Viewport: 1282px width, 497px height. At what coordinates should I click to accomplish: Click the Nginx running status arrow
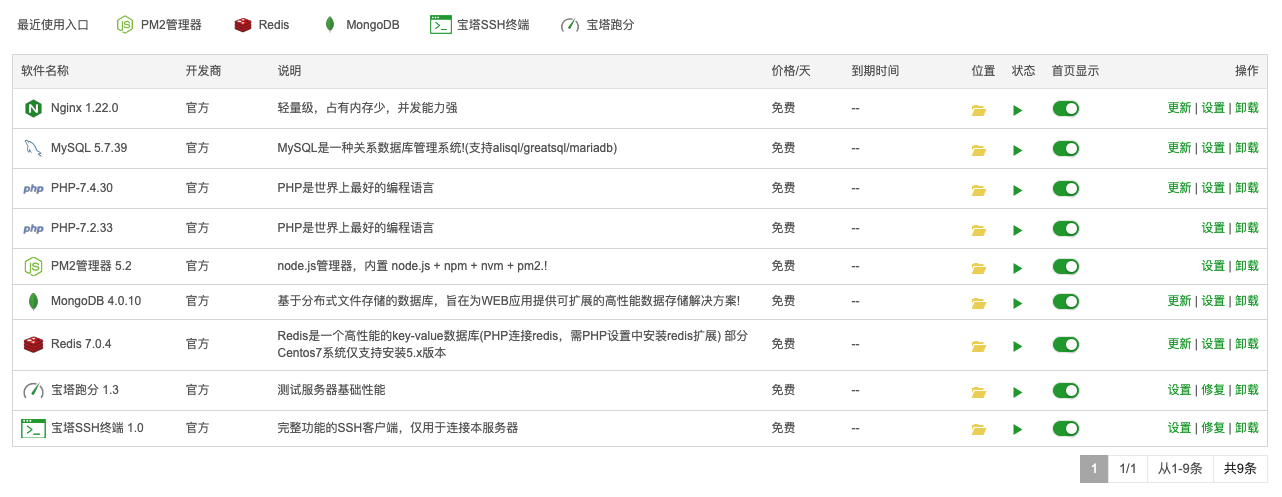[x=1017, y=110]
